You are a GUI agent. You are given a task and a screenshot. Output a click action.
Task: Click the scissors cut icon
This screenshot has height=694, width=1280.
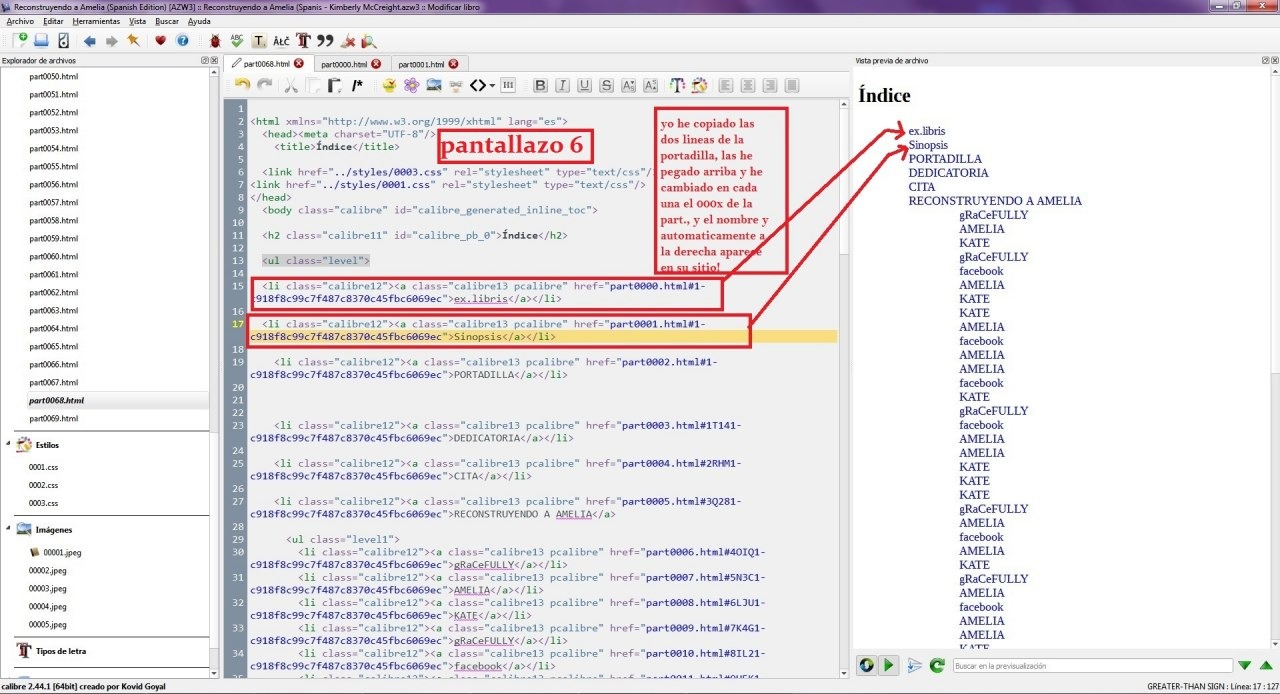(x=292, y=85)
